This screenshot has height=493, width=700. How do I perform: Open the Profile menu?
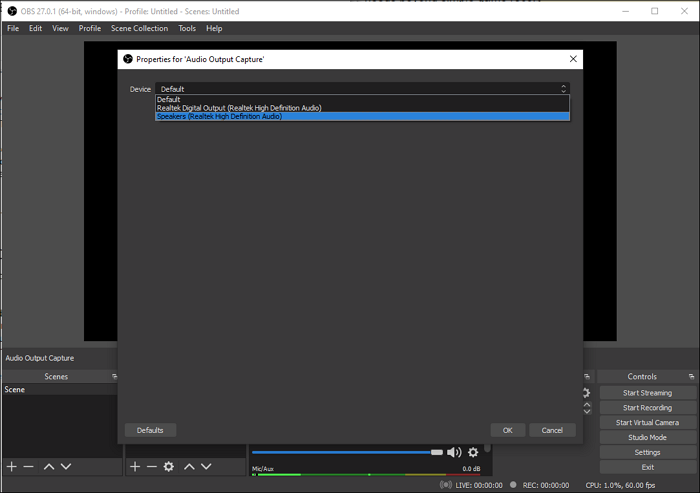[x=90, y=28]
